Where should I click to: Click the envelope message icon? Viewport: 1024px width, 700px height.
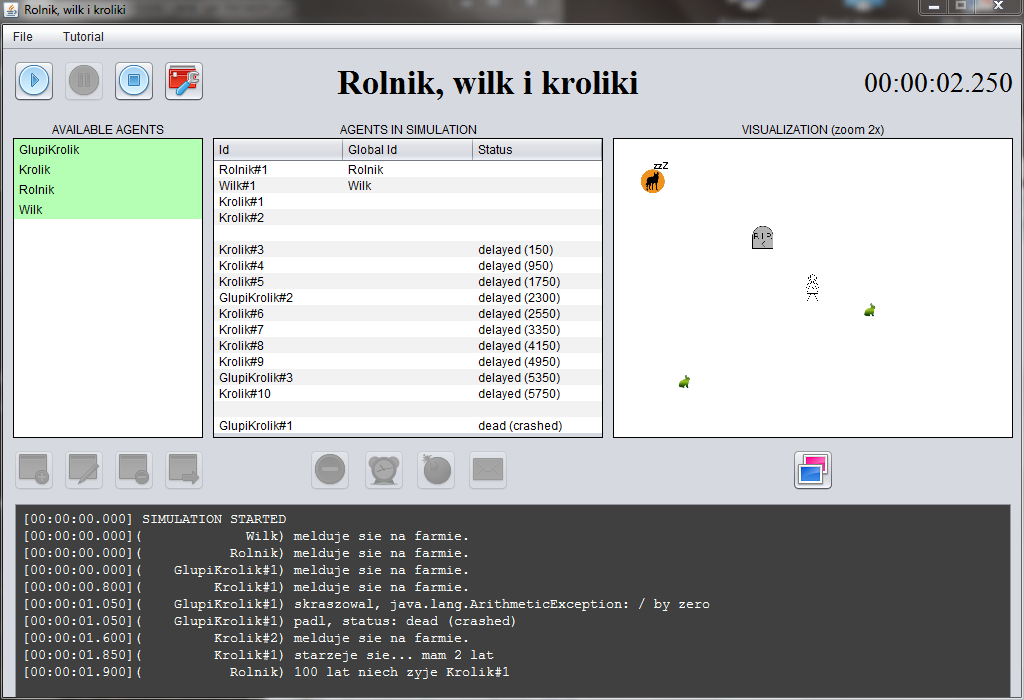(x=488, y=470)
